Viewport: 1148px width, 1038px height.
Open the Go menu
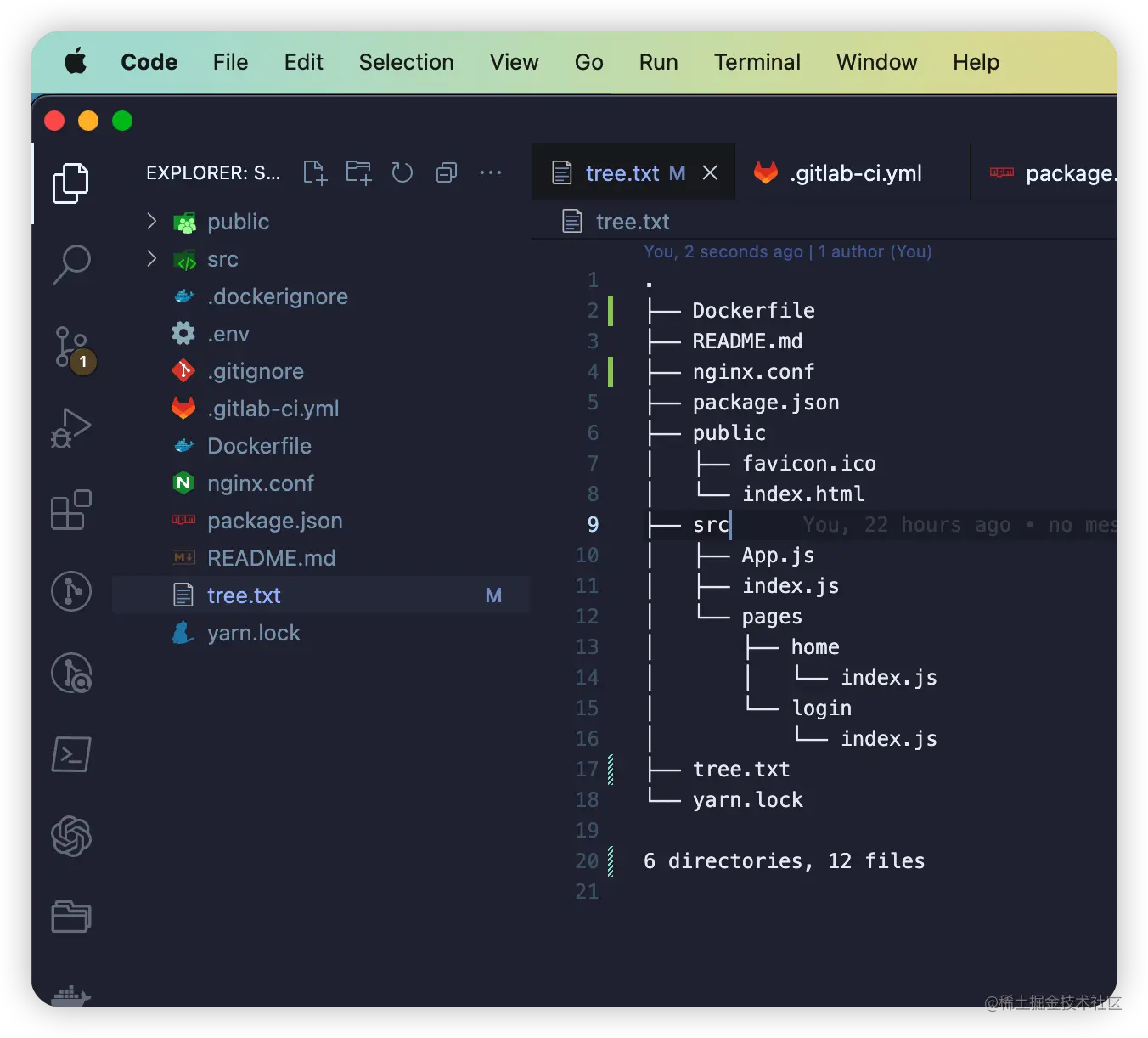click(x=588, y=62)
